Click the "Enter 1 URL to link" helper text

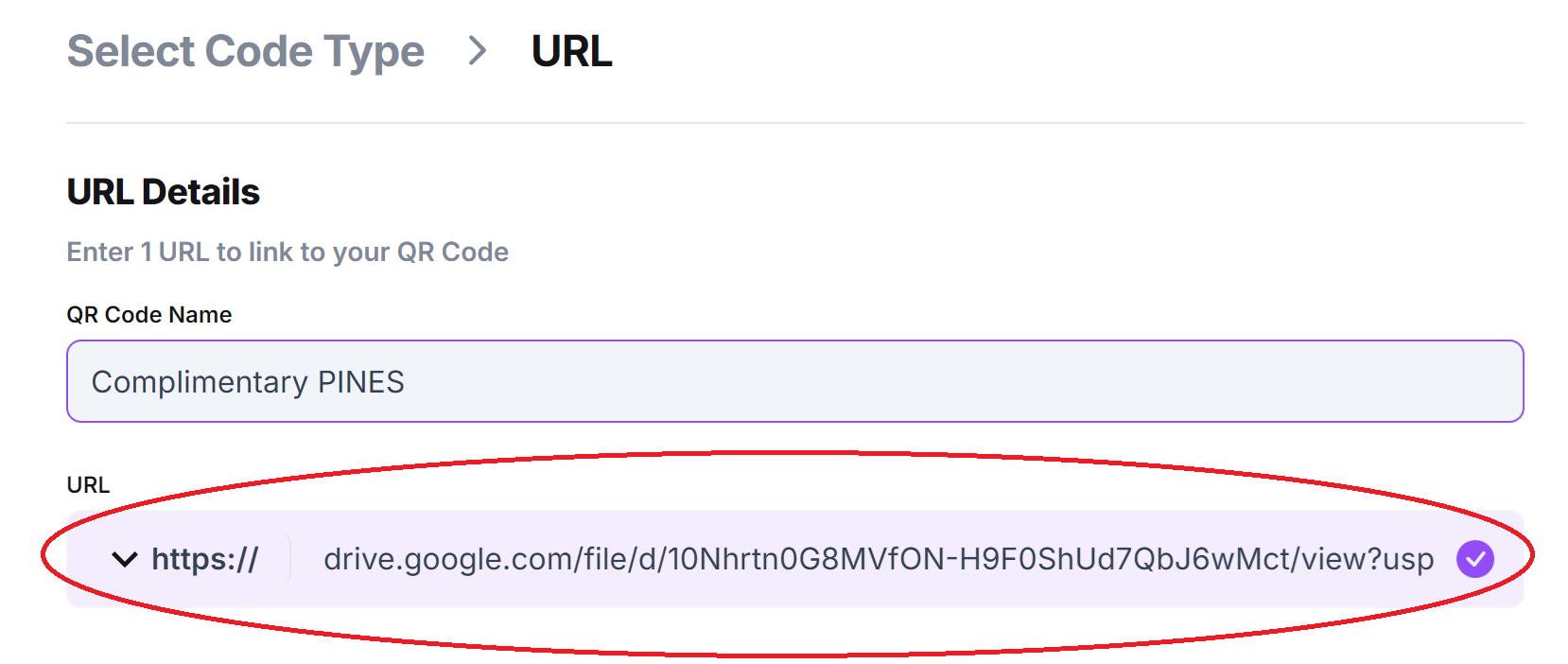pyautogui.click(x=287, y=253)
